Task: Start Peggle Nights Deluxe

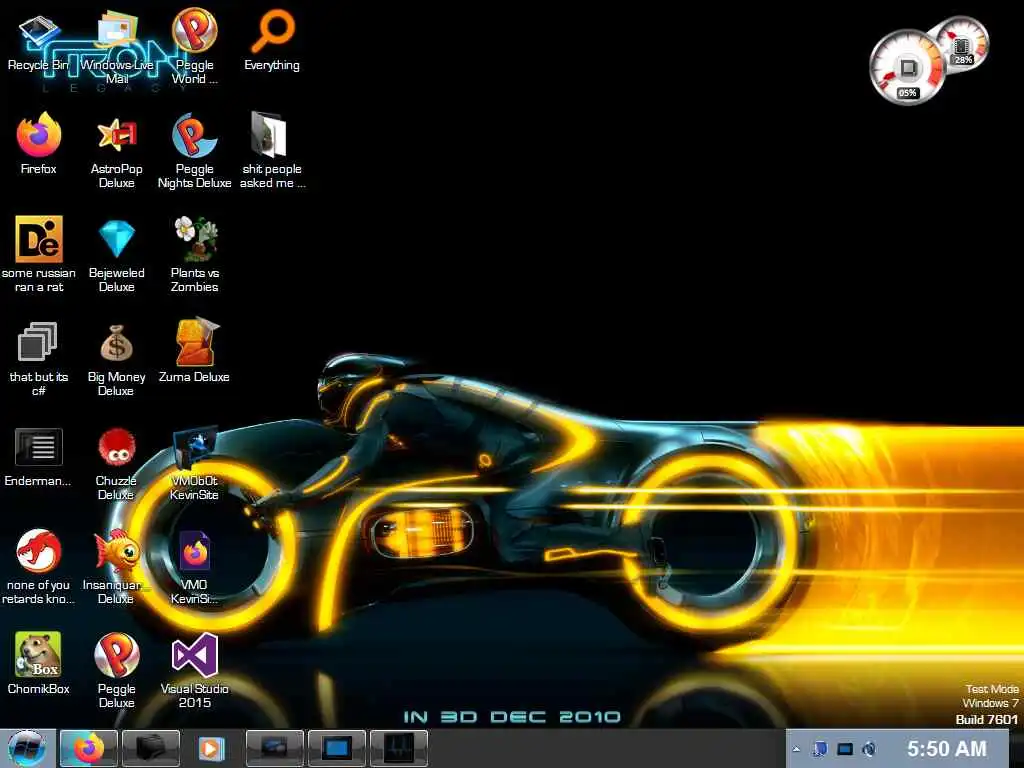Action: coord(195,152)
